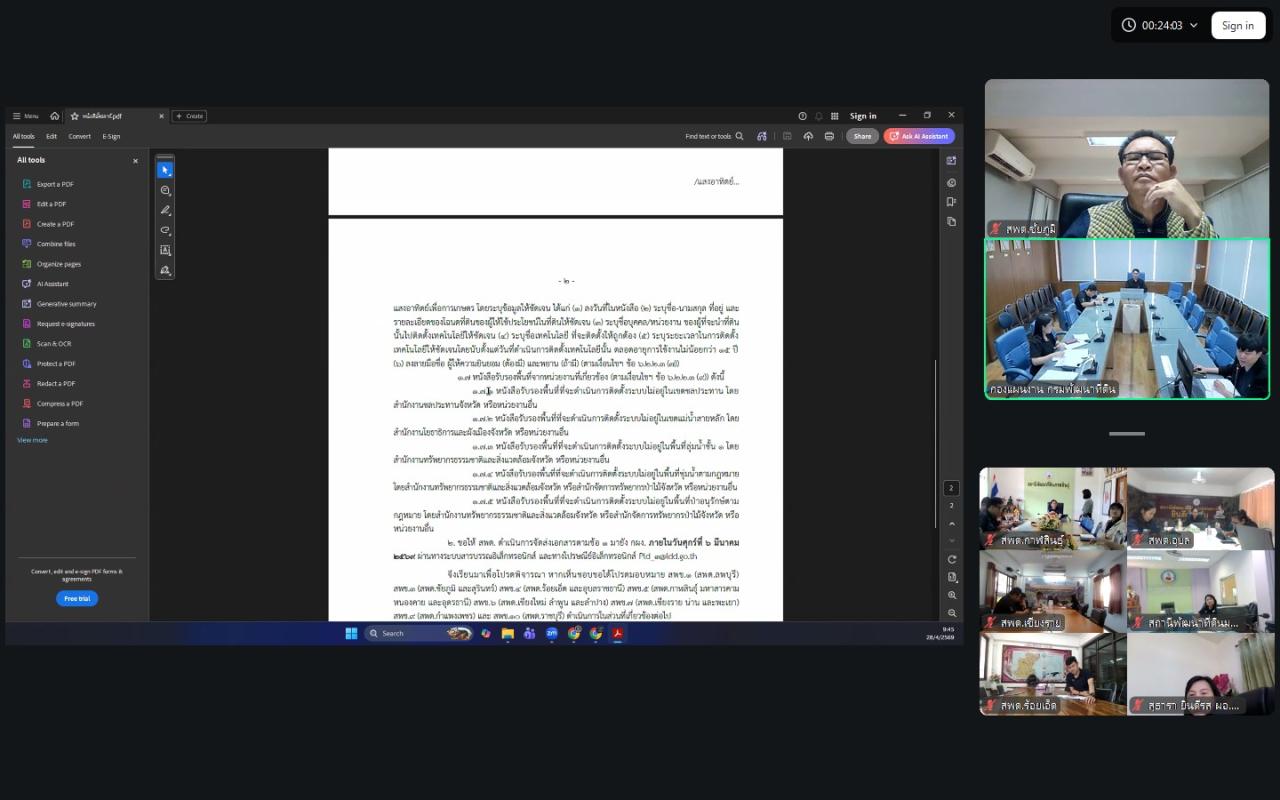Choose the stamp signature tool
Viewport: 1280px width, 800px height.
tap(165, 270)
